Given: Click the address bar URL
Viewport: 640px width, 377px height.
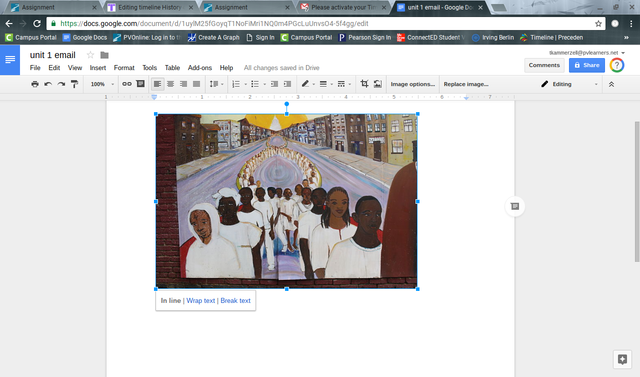Looking at the screenshot, I should pos(214,24).
